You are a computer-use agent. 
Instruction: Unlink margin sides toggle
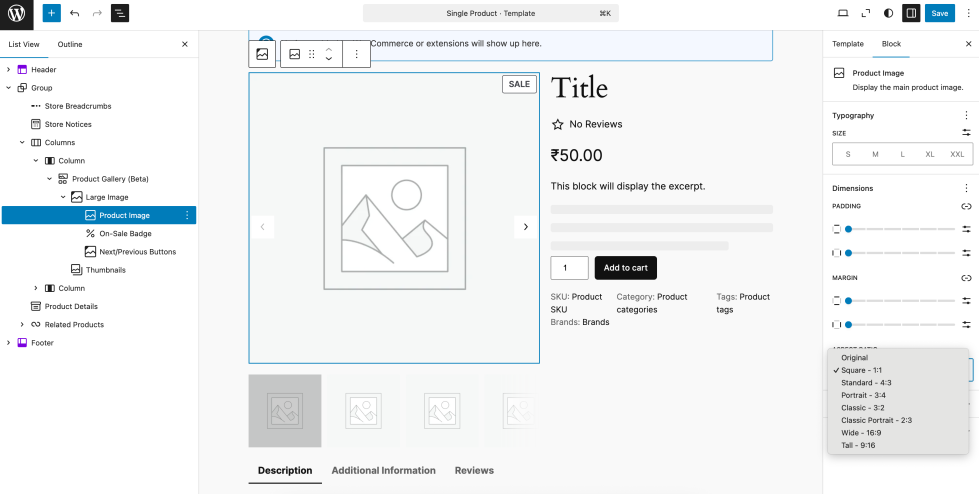pyautogui.click(x=966, y=278)
